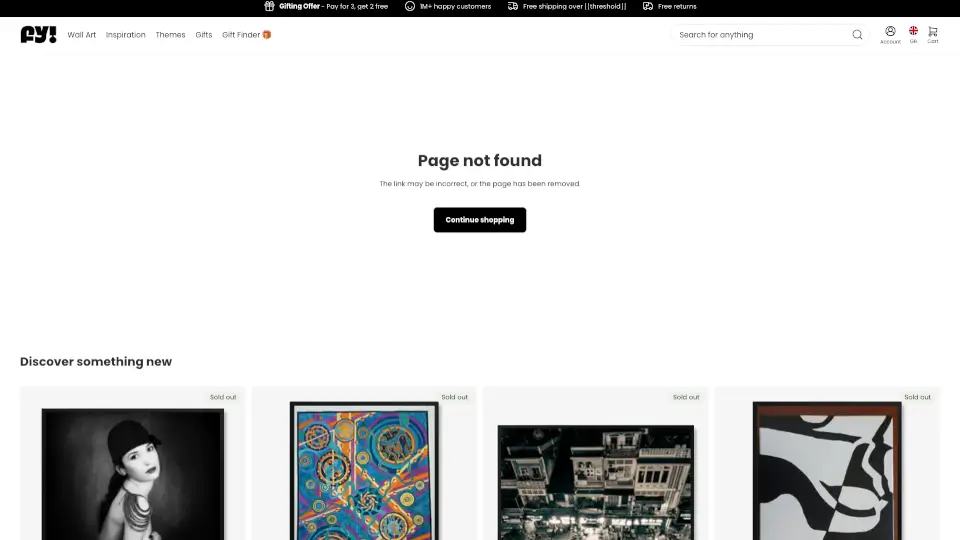The width and height of the screenshot is (960, 540).
Task: Click the search magnifier icon
Action: [857, 35]
